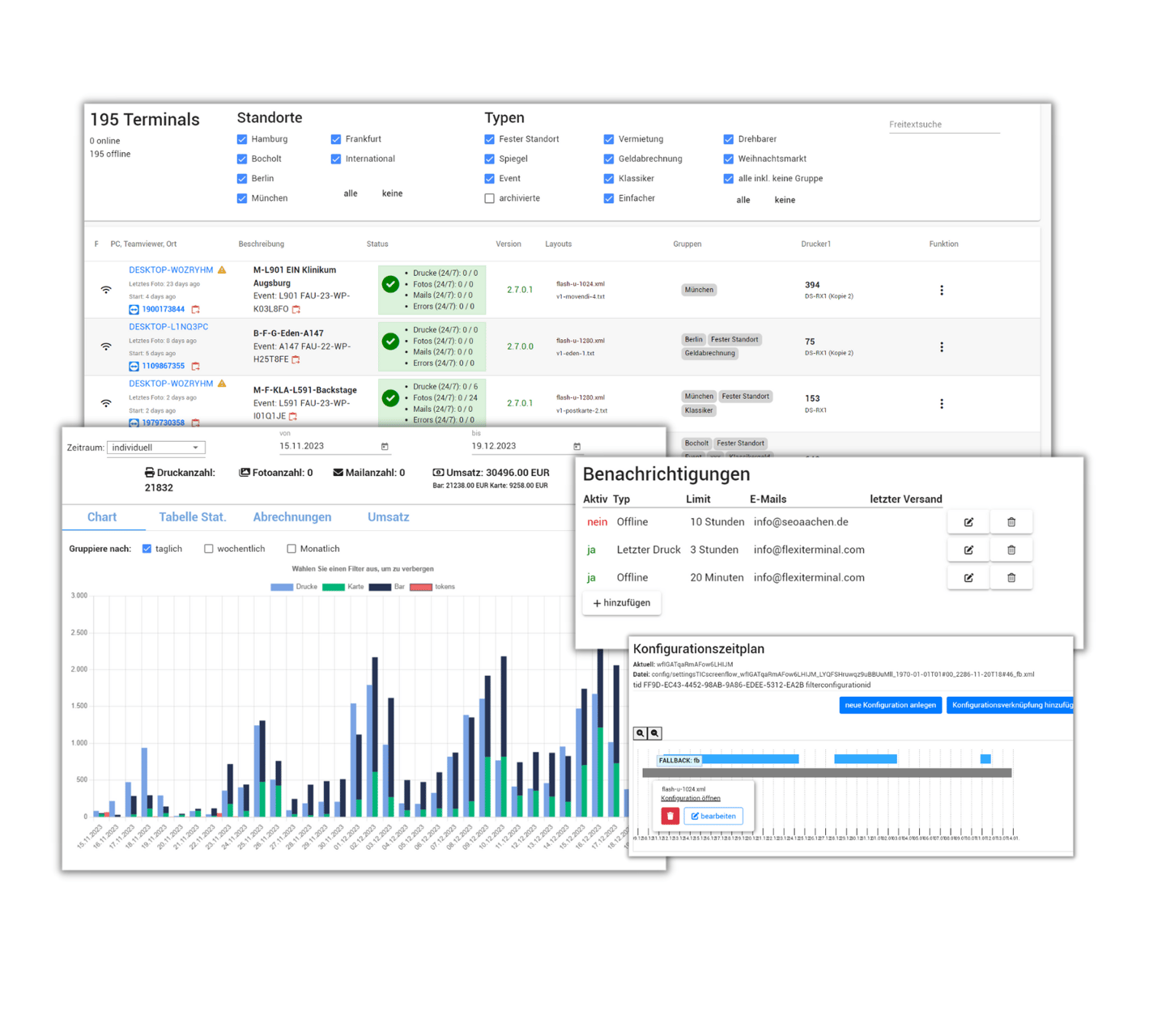
Task: Click the TeamViewer icon beside ID 1900173844
Action: tap(134, 309)
